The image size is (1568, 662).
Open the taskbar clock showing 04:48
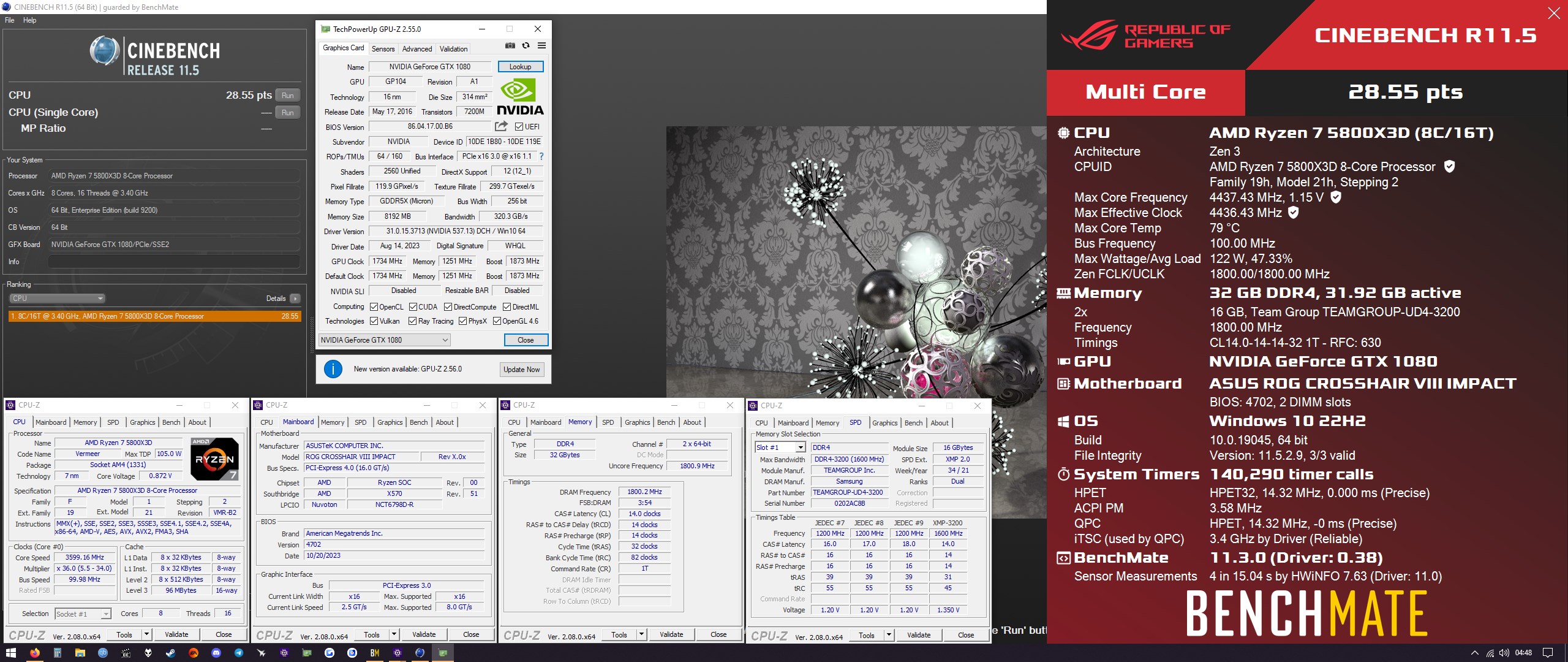[x=1523, y=653]
